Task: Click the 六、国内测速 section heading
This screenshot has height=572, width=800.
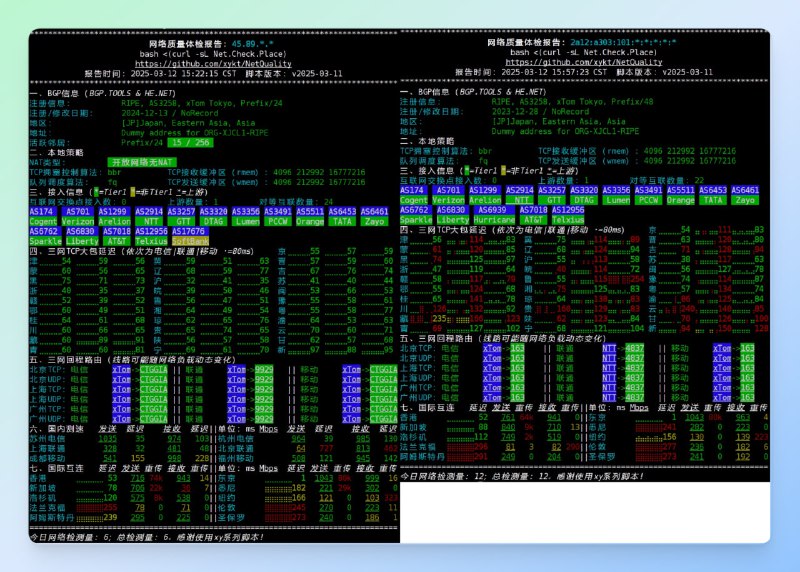Action: coord(56,428)
